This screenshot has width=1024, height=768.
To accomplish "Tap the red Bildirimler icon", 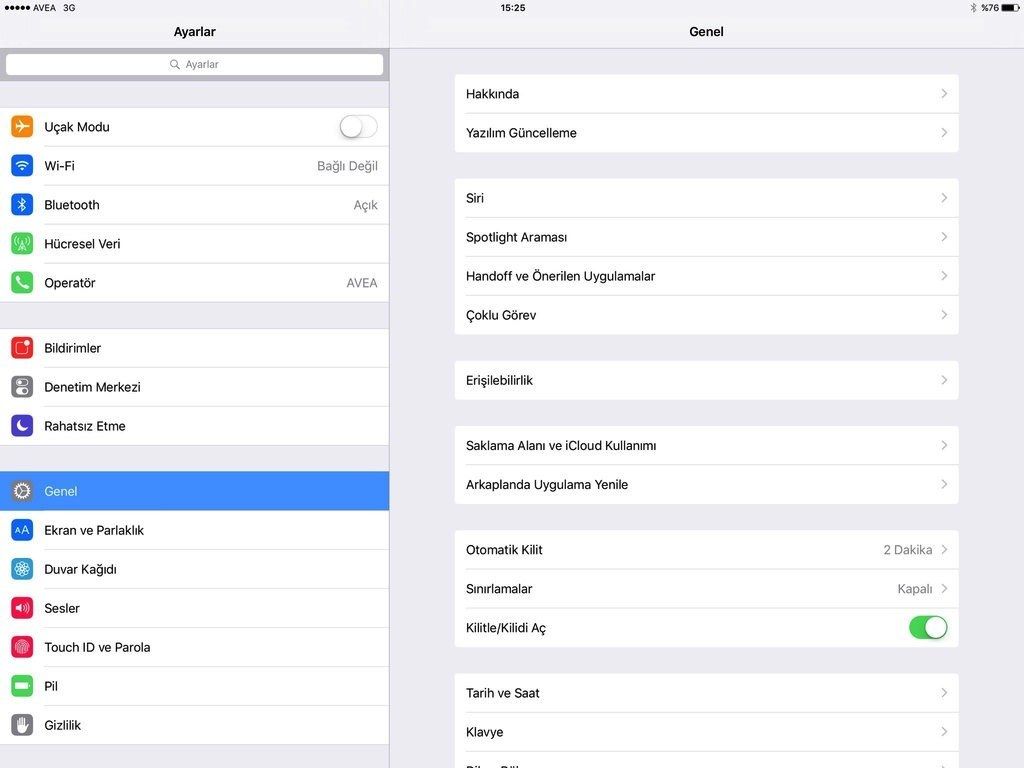I will [22, 348].
